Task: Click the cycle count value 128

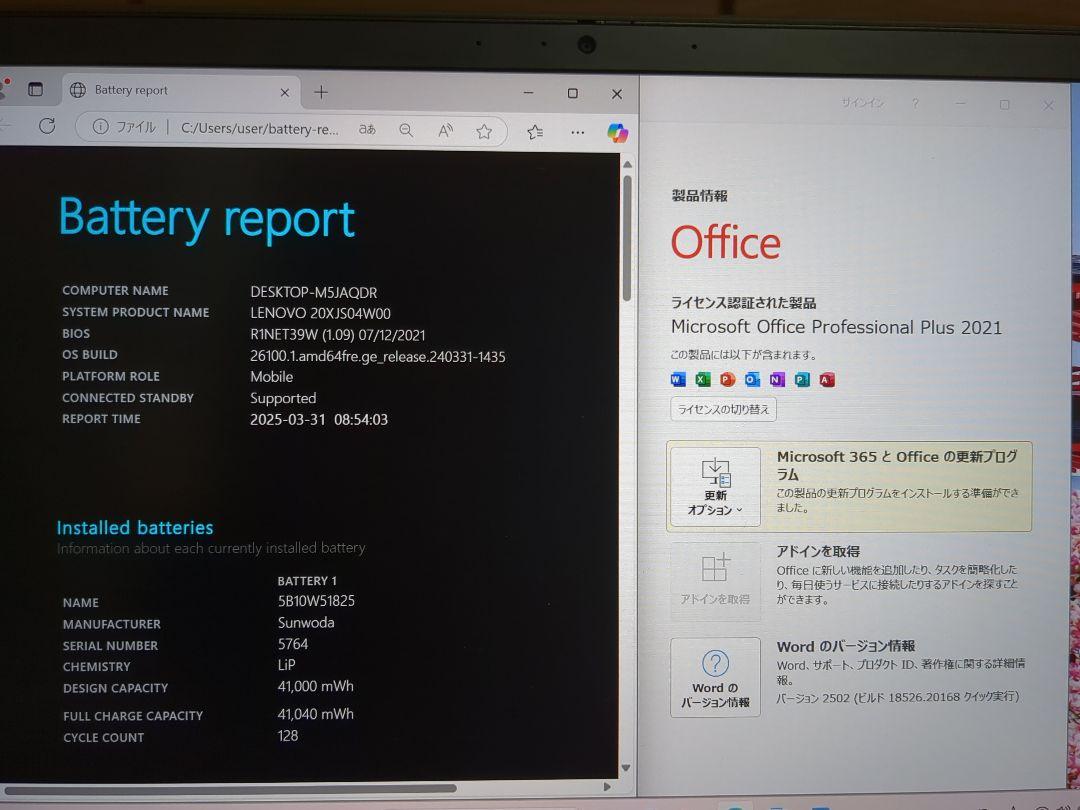Action: tap(288, 736)
